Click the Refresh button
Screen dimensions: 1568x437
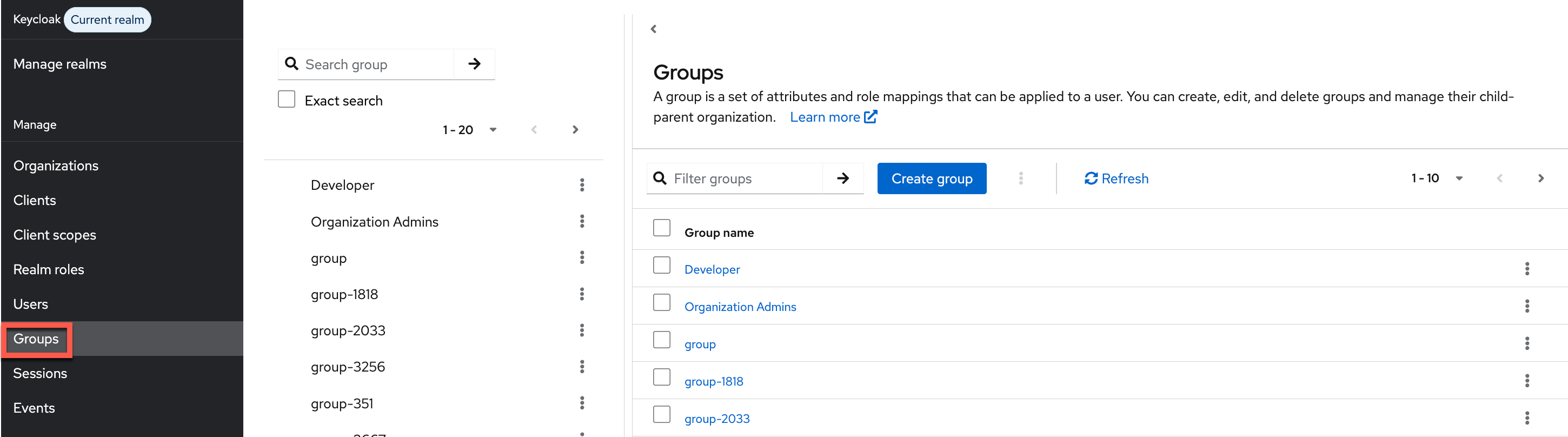1117,178
